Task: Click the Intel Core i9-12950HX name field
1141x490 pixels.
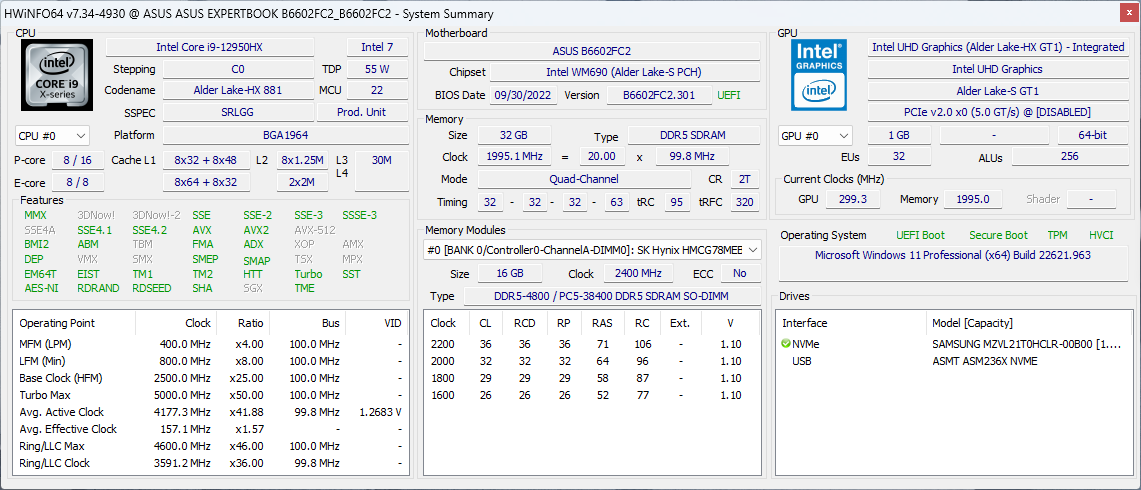Action: pos(210,47)
